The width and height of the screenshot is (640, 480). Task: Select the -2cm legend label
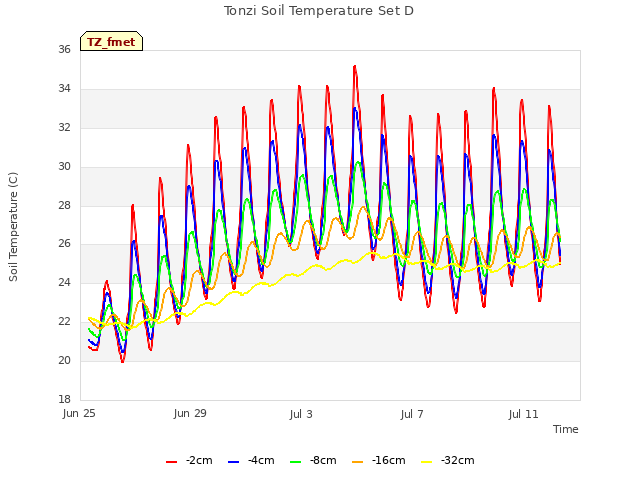click(x=199, y=460)
